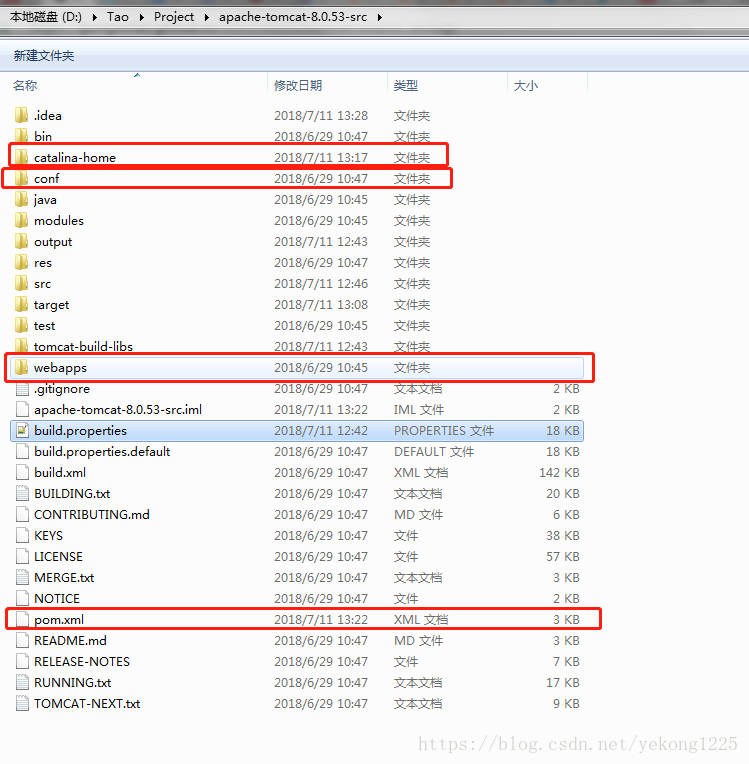749x764 pixels.
Task: Click the 17 KB size of RUNNING.txt
Action: (x=563, y=682)
